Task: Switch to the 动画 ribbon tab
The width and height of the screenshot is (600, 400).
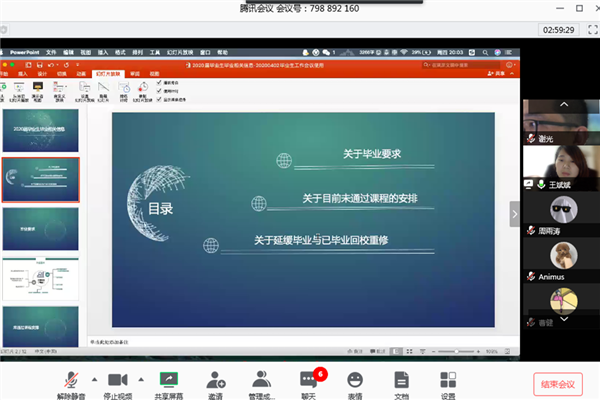Action: [x=81, y=74]
